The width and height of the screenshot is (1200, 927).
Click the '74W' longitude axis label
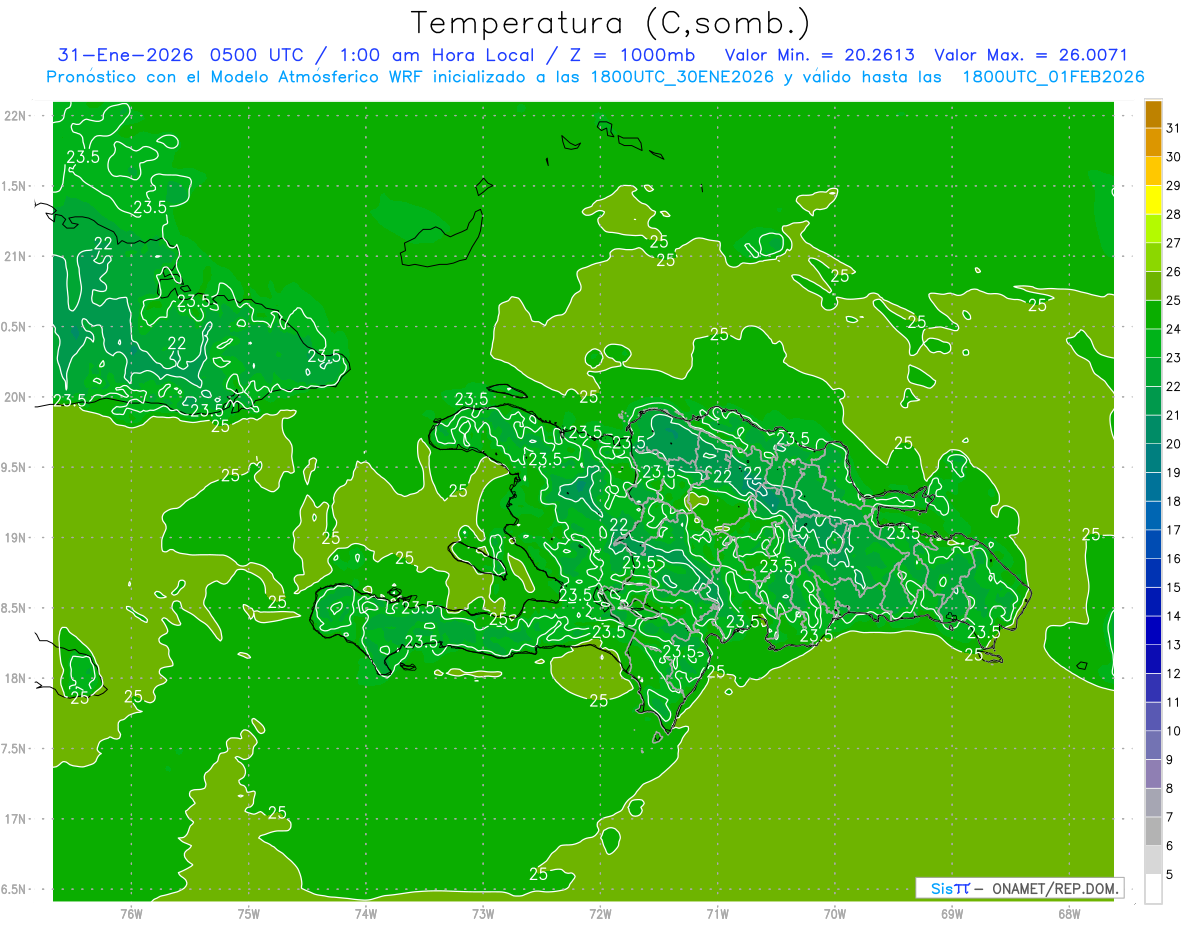coord(366,914)
